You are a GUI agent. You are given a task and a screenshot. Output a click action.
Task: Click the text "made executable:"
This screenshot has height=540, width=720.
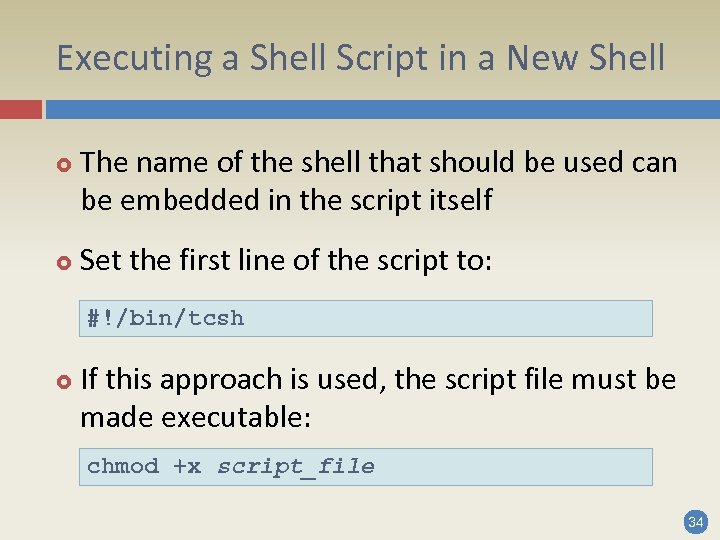[195, 417]
